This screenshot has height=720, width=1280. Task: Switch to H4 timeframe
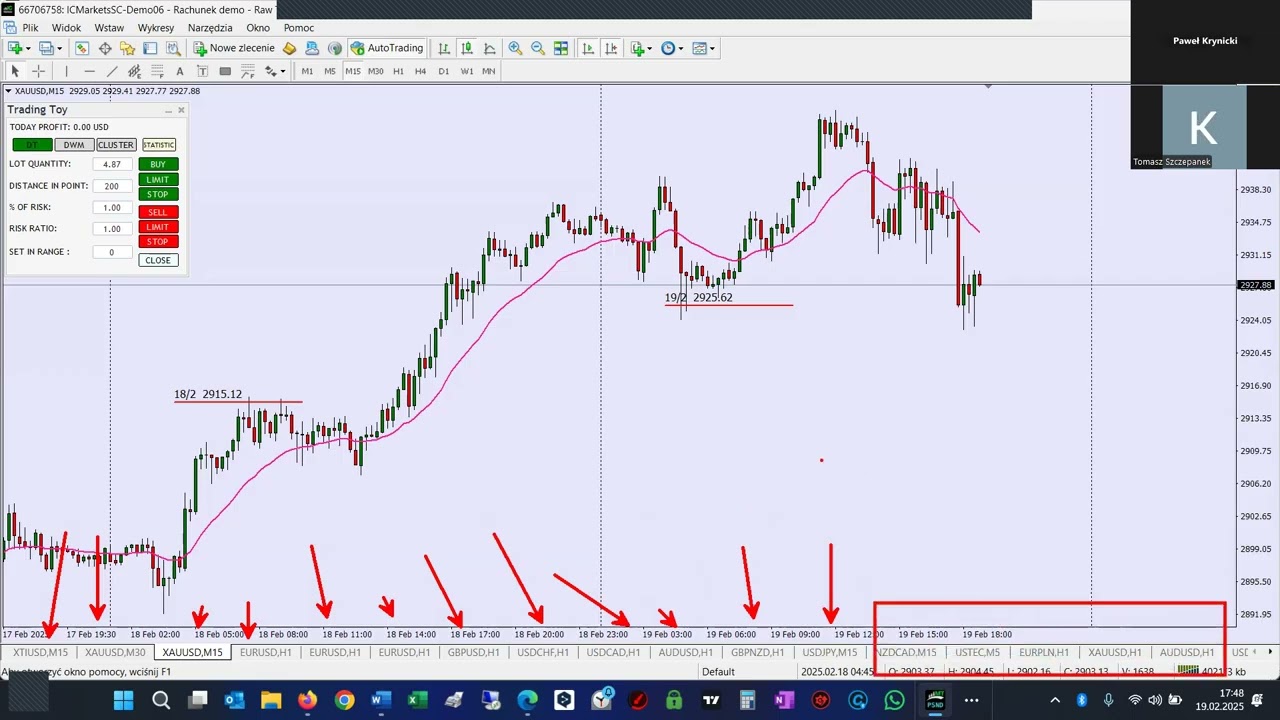pyautogui.click(x=420, y=71)
